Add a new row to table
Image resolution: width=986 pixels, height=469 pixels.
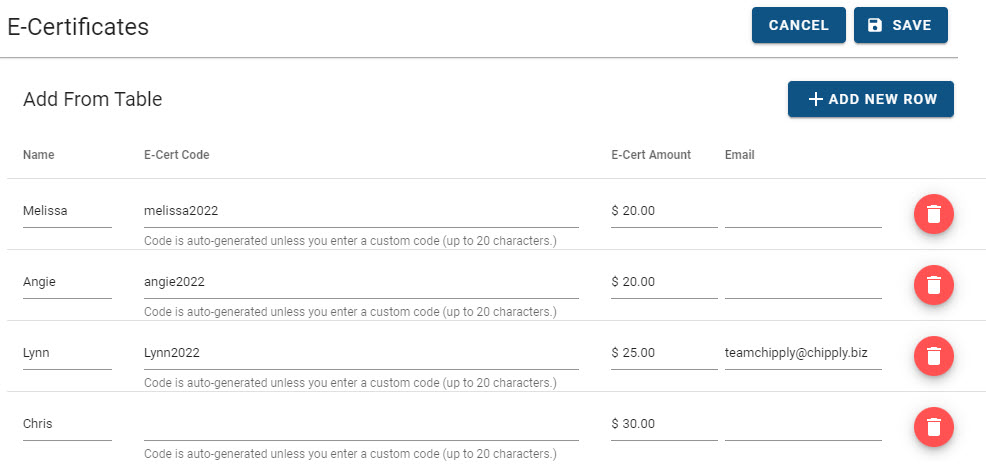(871, 99)
